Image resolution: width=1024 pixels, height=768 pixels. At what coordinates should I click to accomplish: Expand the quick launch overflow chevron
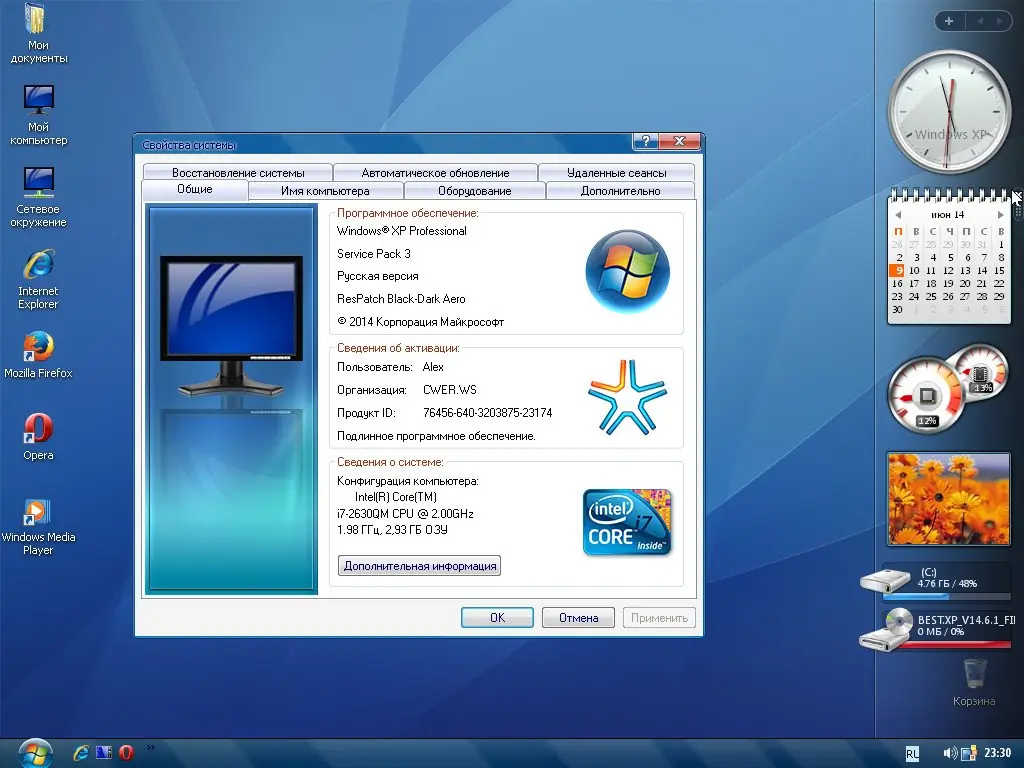pyautogui.click(x=151, y=748)
